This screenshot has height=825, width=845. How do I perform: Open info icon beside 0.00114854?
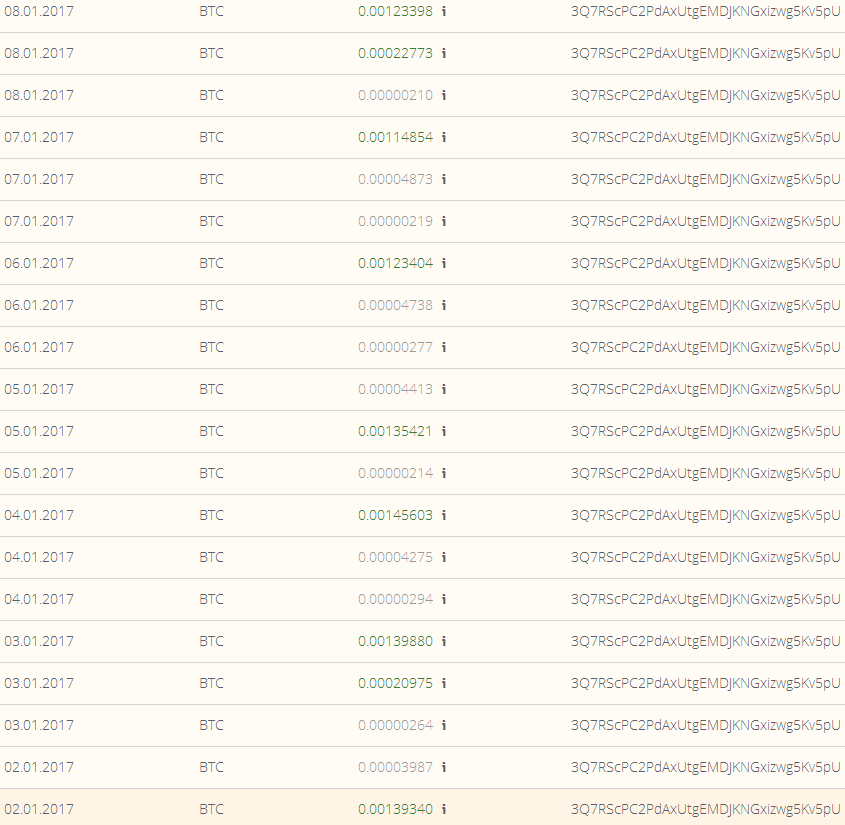(x=444, y=137)
